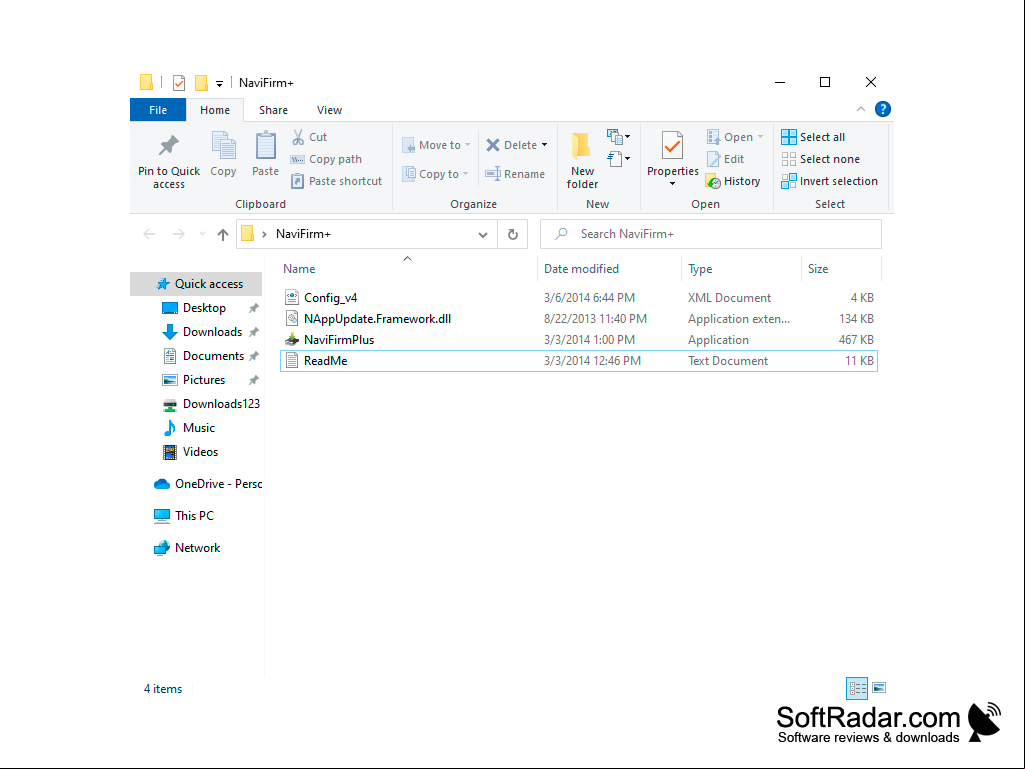Switch to Large icons view layout

pos(879,688)
